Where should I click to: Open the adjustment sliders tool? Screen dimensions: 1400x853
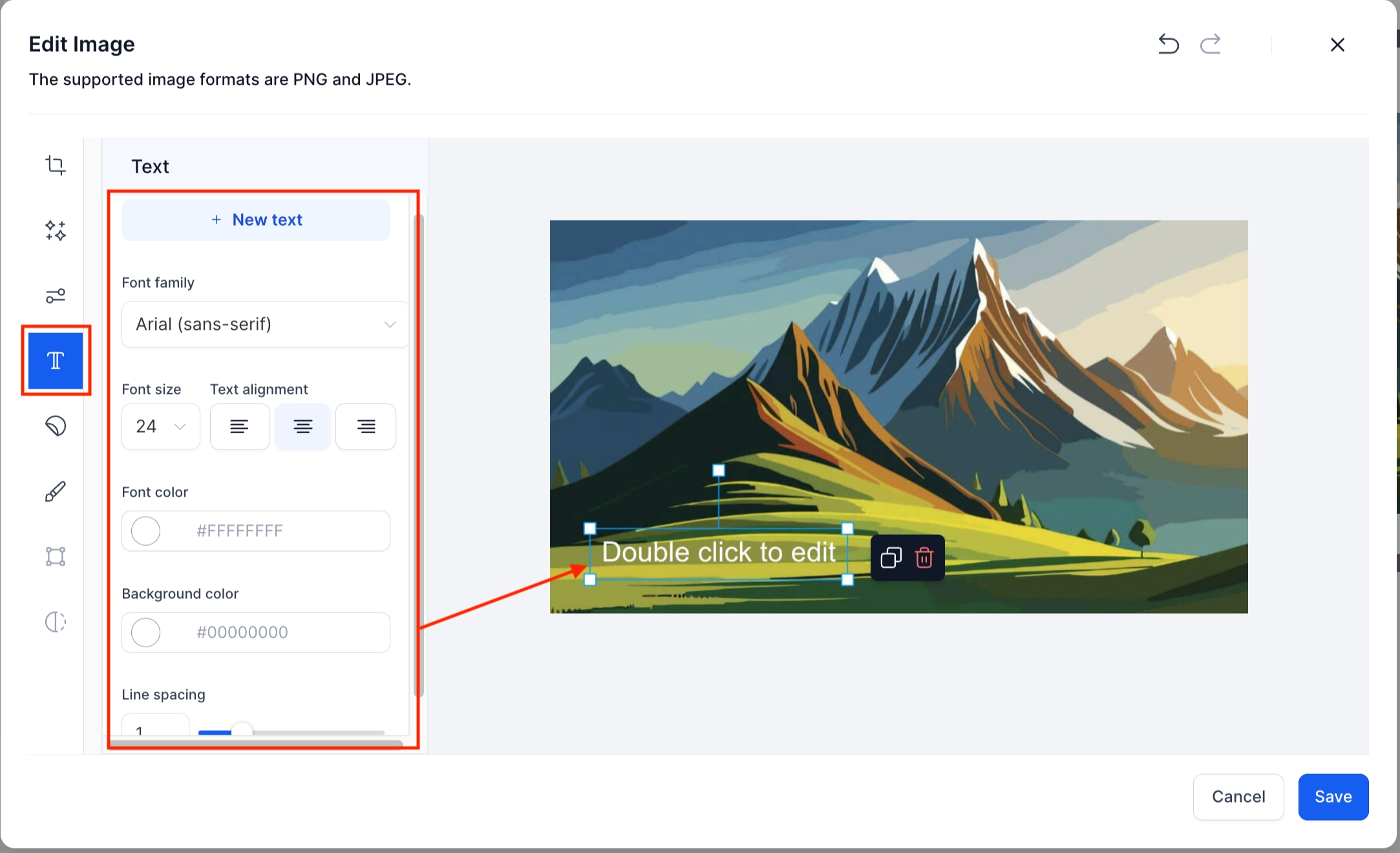tap(56, 296)
